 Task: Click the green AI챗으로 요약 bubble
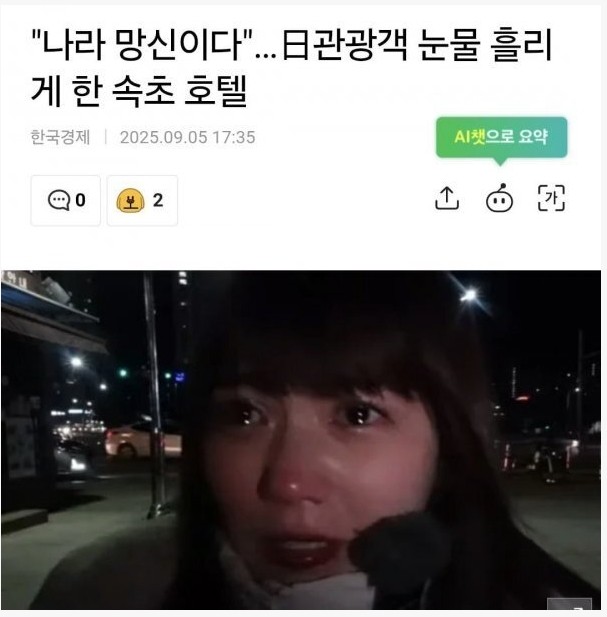tap(501, 138)
